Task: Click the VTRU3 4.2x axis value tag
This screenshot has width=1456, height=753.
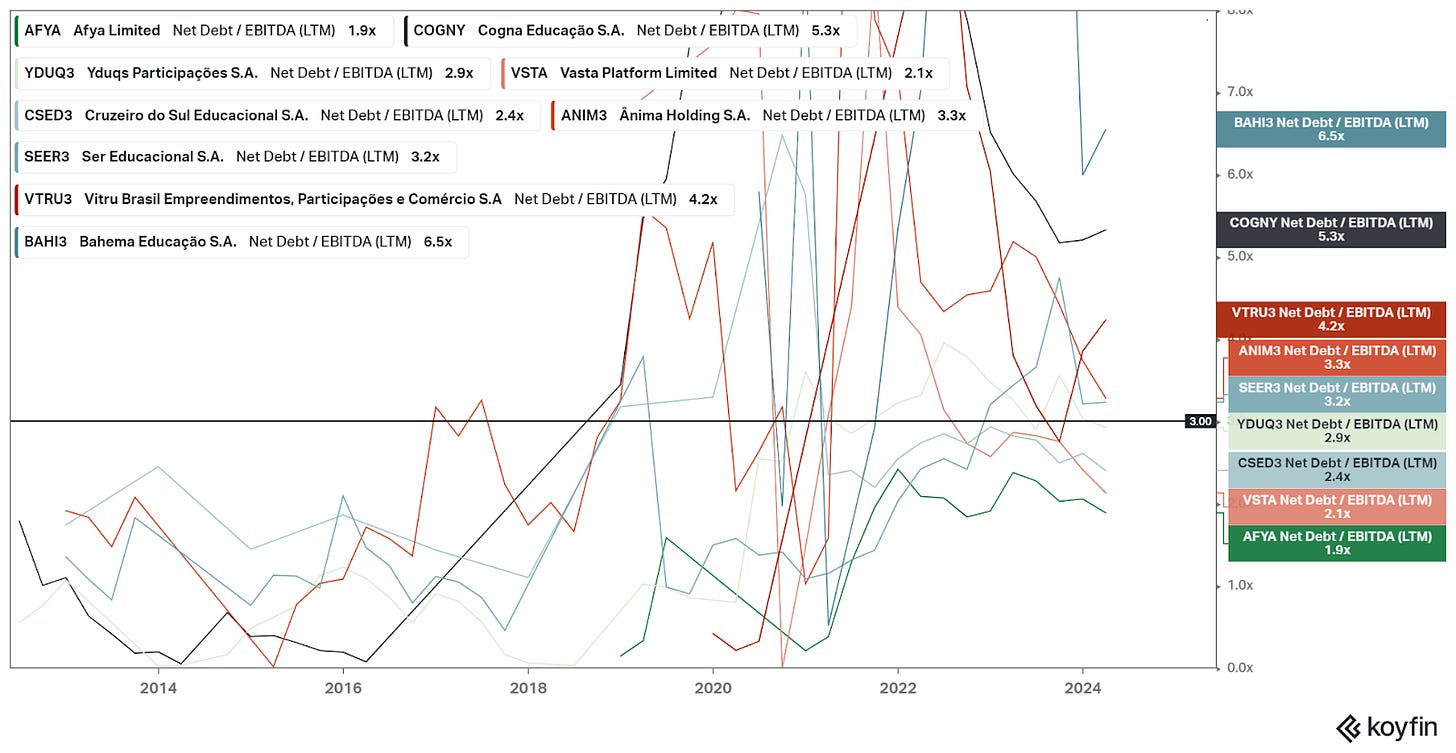Action: pos(1331,320)
